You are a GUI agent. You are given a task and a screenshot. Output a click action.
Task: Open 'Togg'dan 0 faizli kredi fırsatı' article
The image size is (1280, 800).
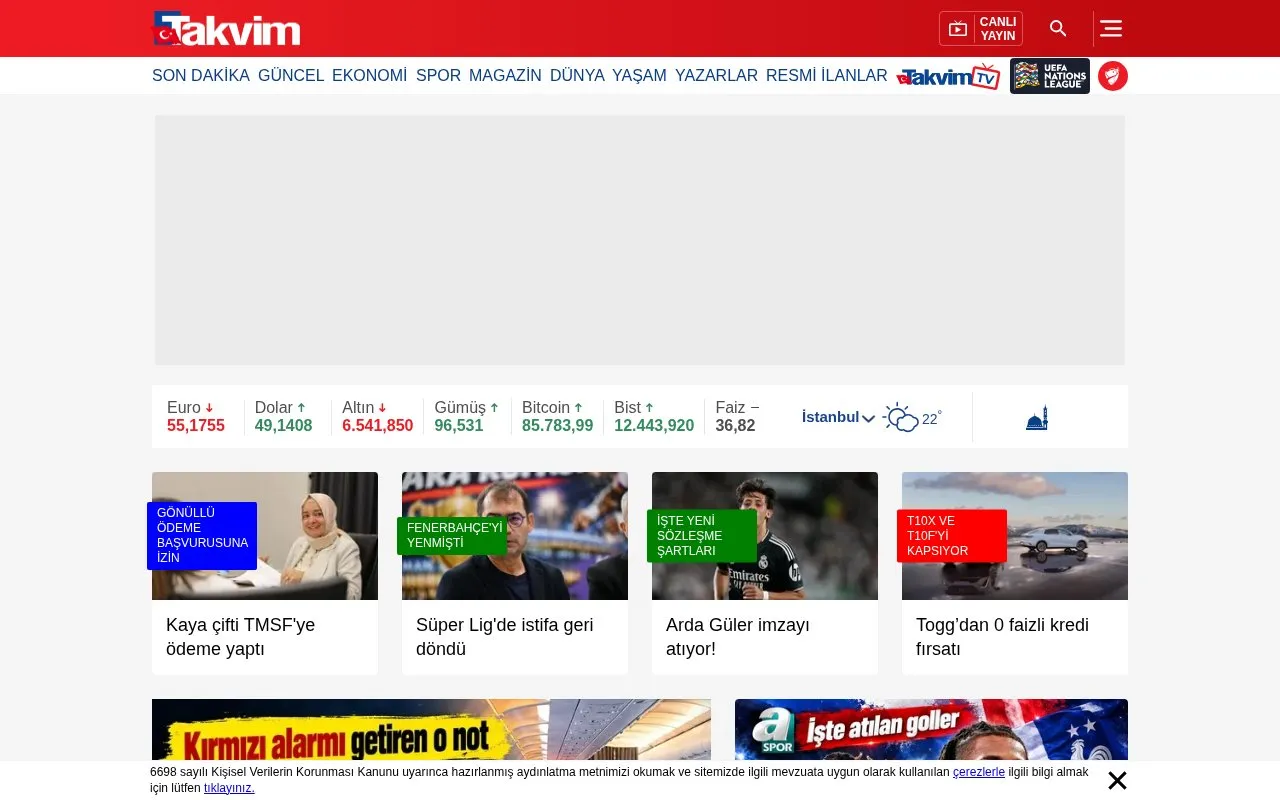tap(1002, 637)
